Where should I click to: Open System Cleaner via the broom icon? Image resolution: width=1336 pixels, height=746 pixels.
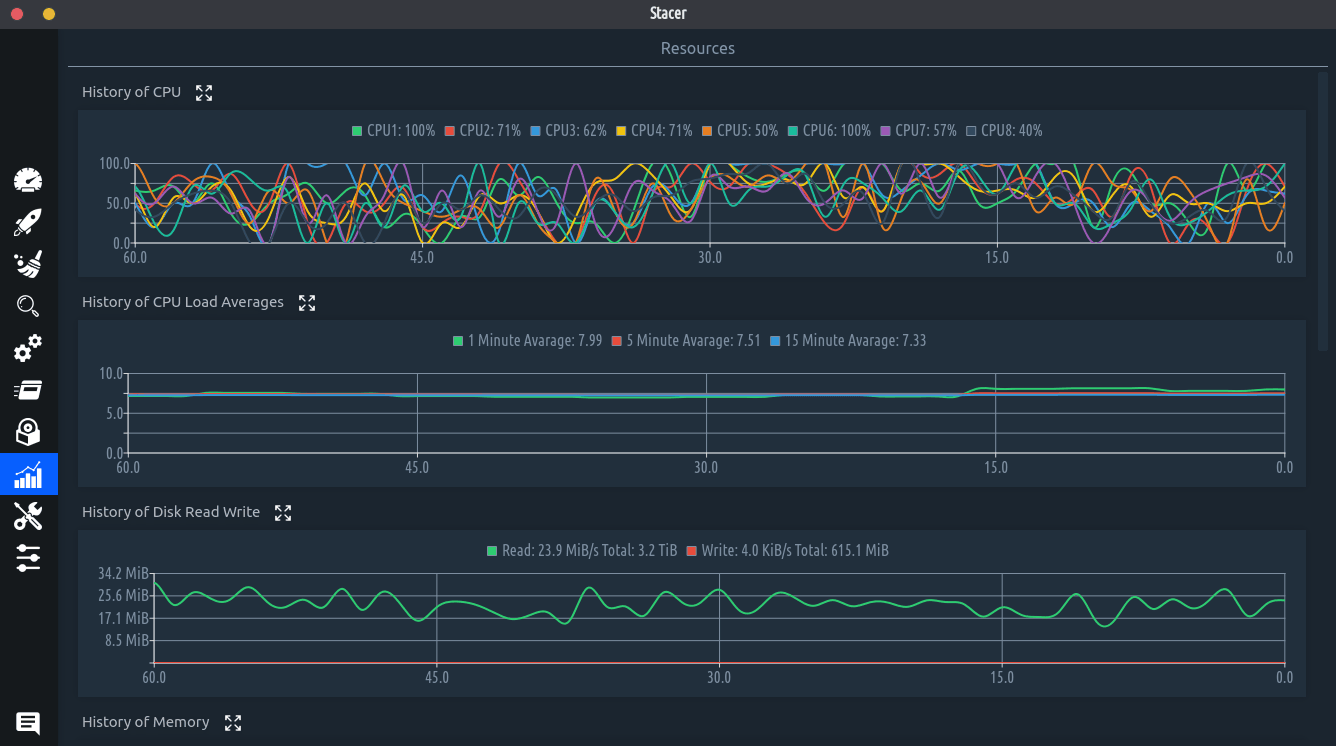[28, 265]
